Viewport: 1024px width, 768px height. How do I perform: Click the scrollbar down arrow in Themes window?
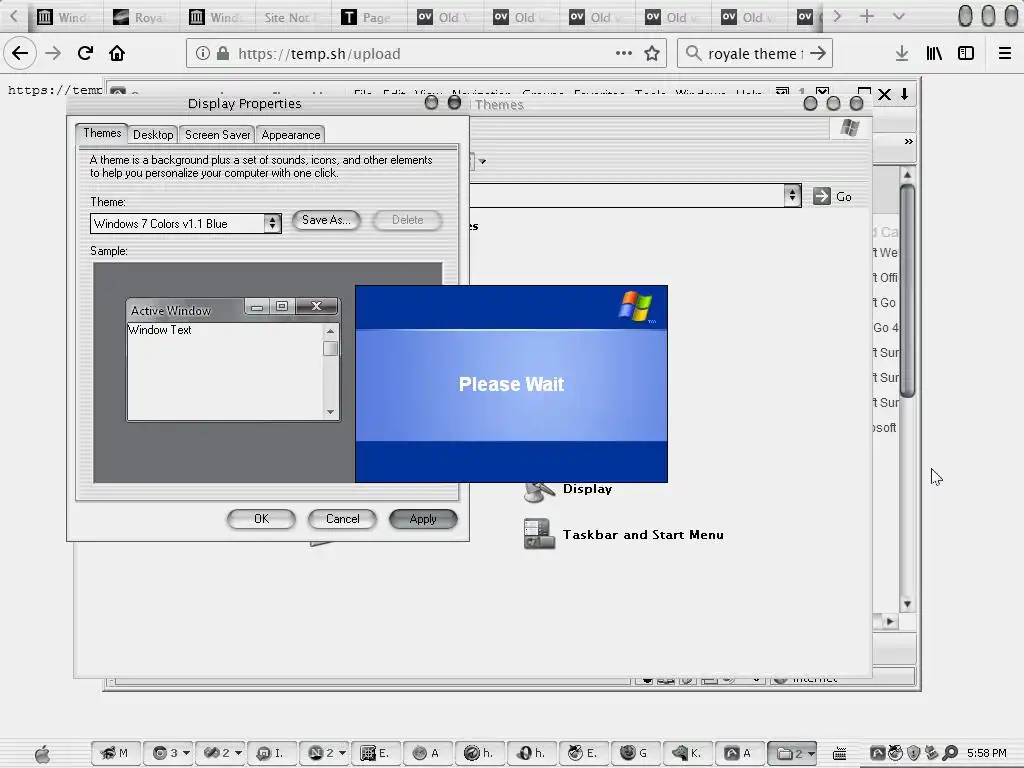[907, 604]
